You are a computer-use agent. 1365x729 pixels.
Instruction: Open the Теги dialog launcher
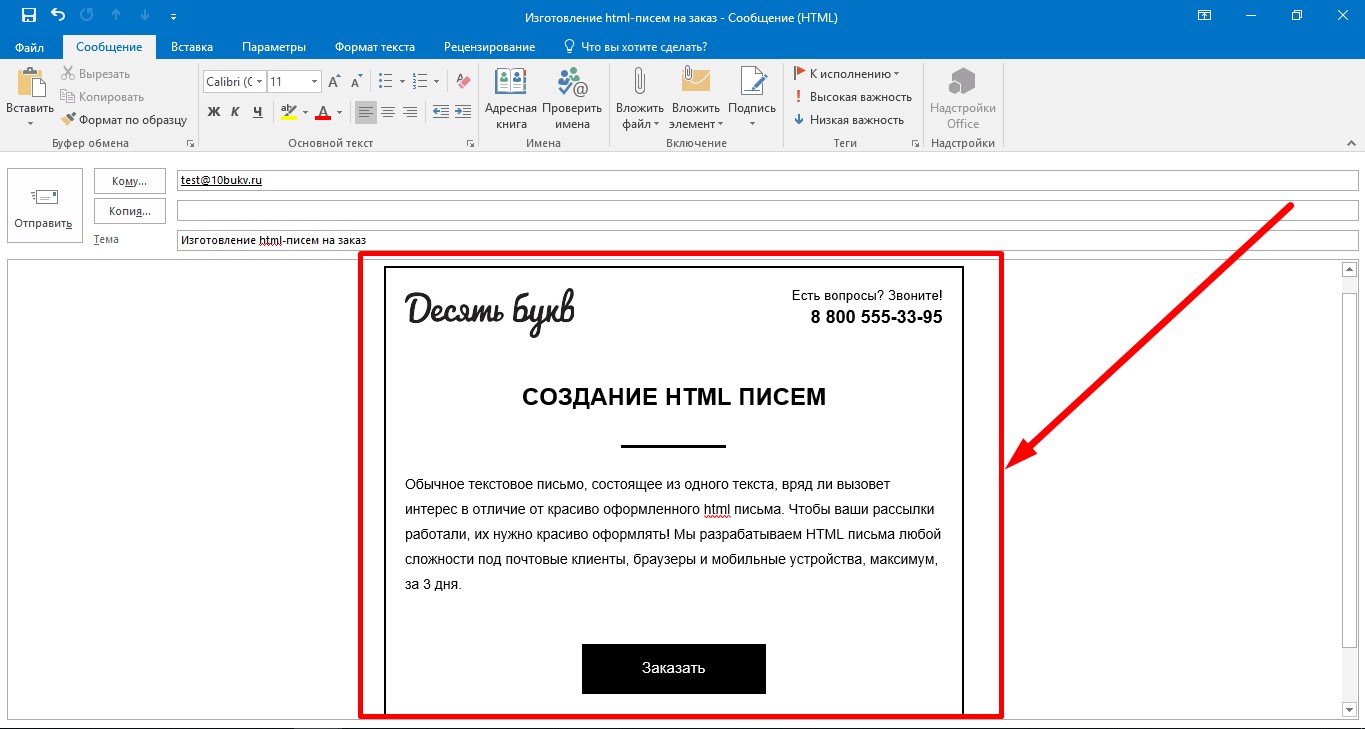tap(915, 144)
